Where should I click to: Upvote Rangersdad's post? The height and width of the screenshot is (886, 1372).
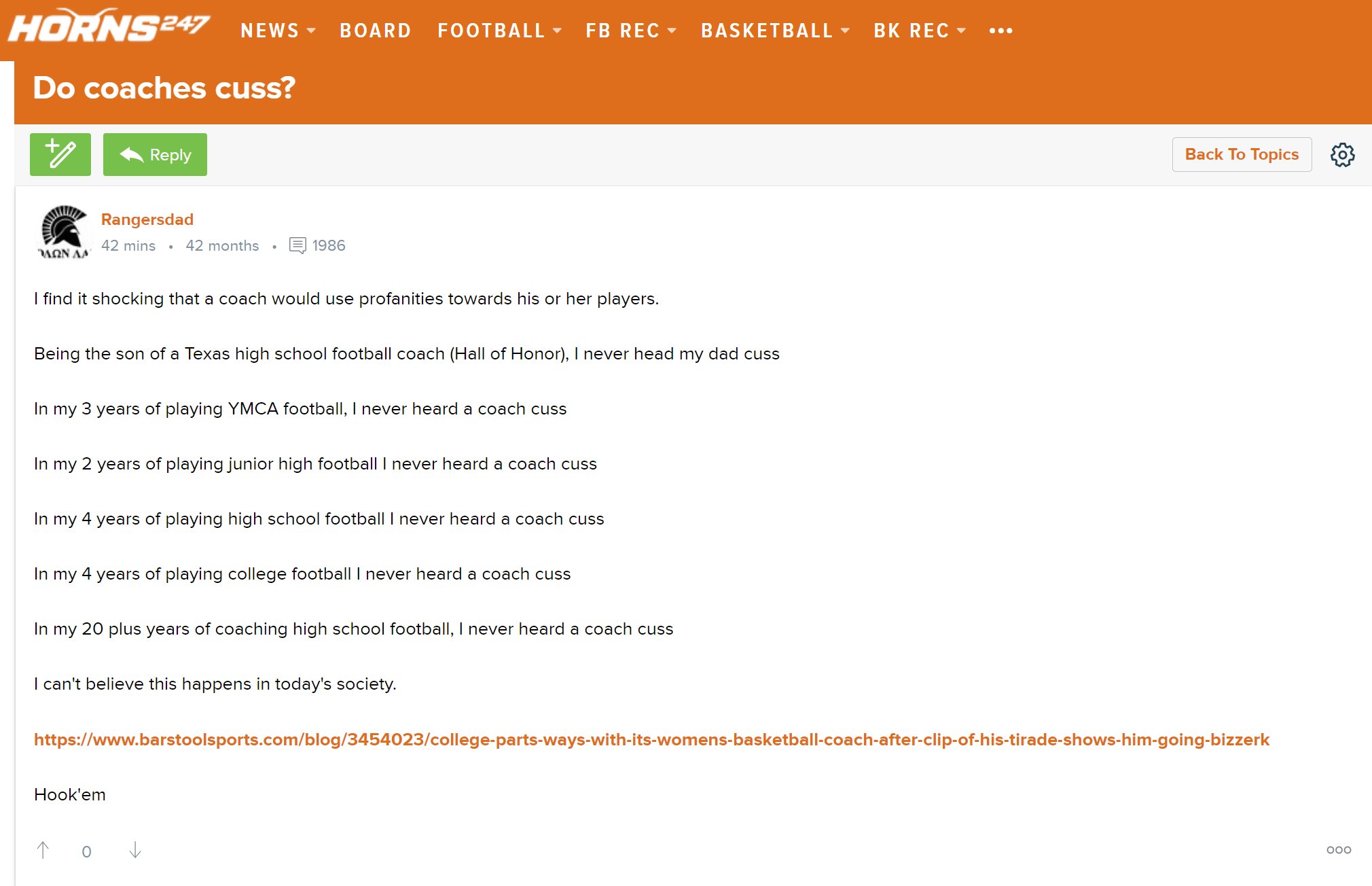click(x=43, y=850)
